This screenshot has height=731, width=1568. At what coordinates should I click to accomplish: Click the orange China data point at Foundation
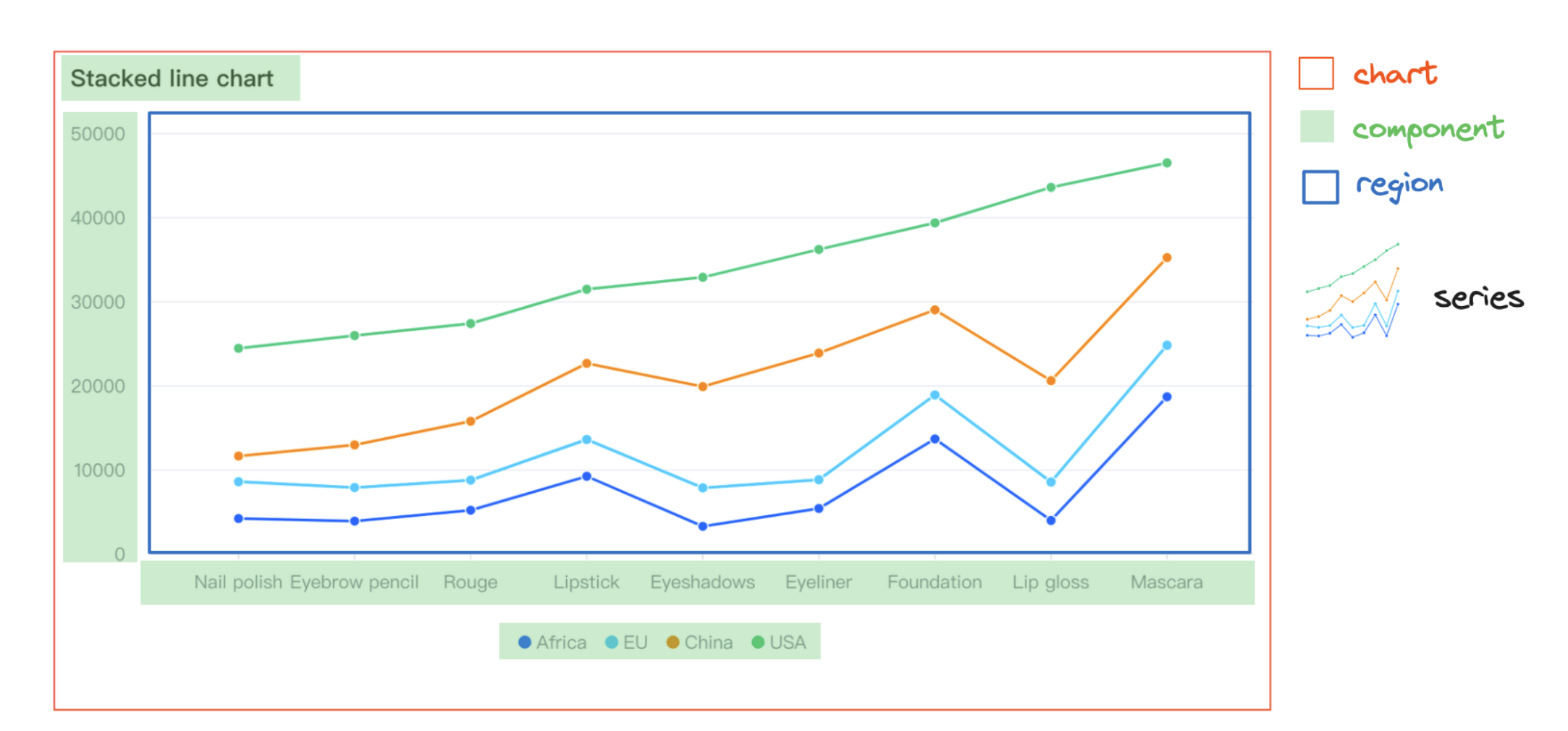[x=935, y=310]
